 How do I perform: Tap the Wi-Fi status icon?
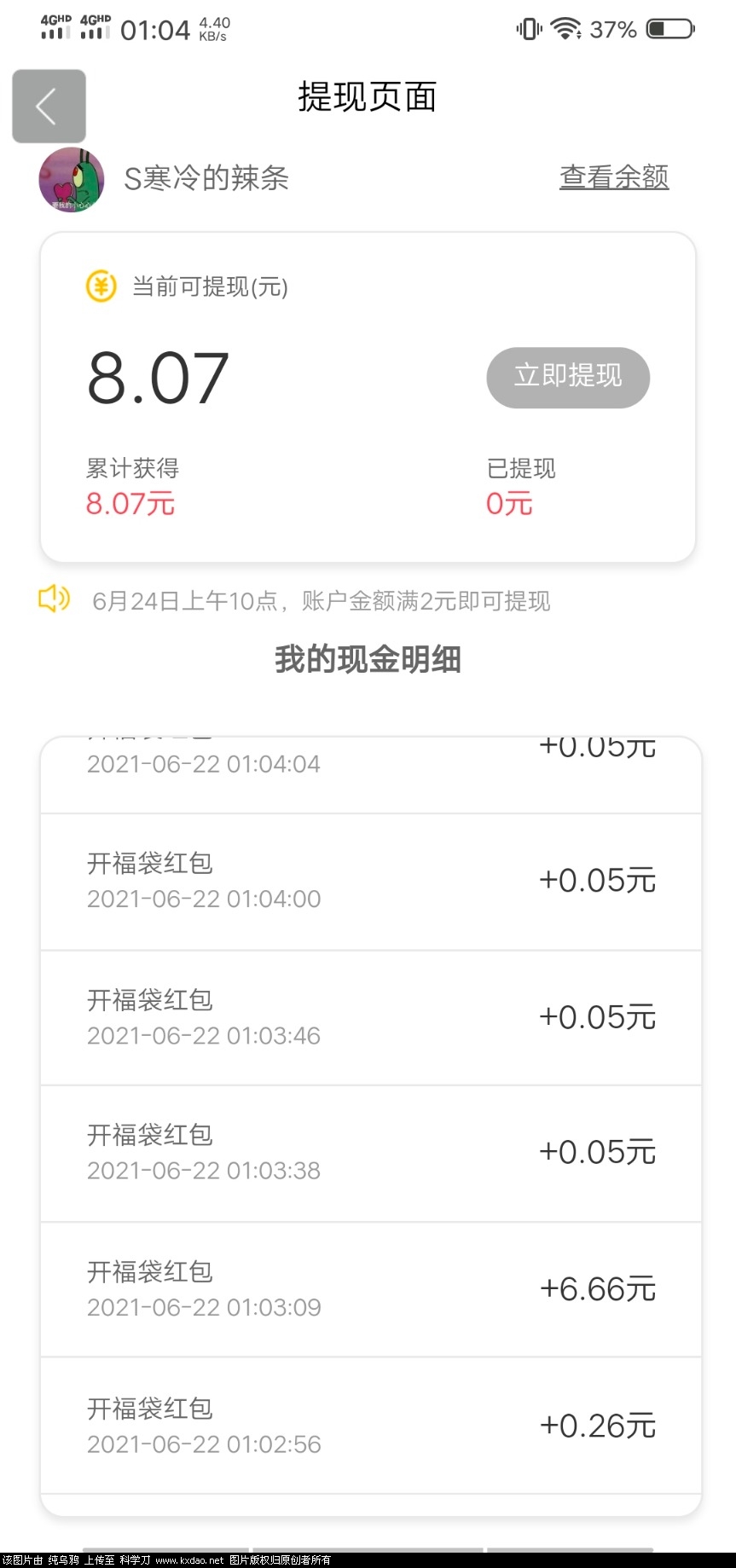click(x=565, y=29)
